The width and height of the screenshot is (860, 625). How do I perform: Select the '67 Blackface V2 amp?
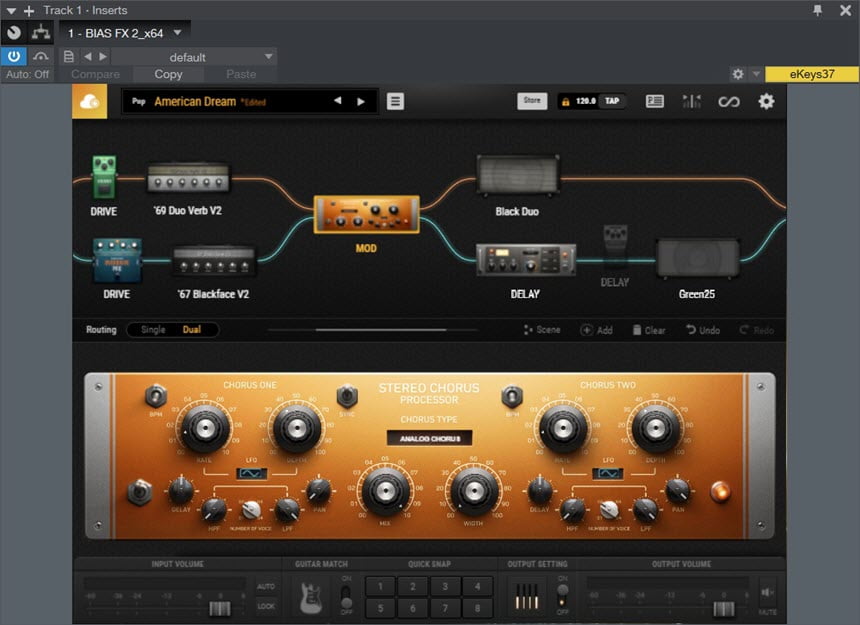click(x=214, y=260)
